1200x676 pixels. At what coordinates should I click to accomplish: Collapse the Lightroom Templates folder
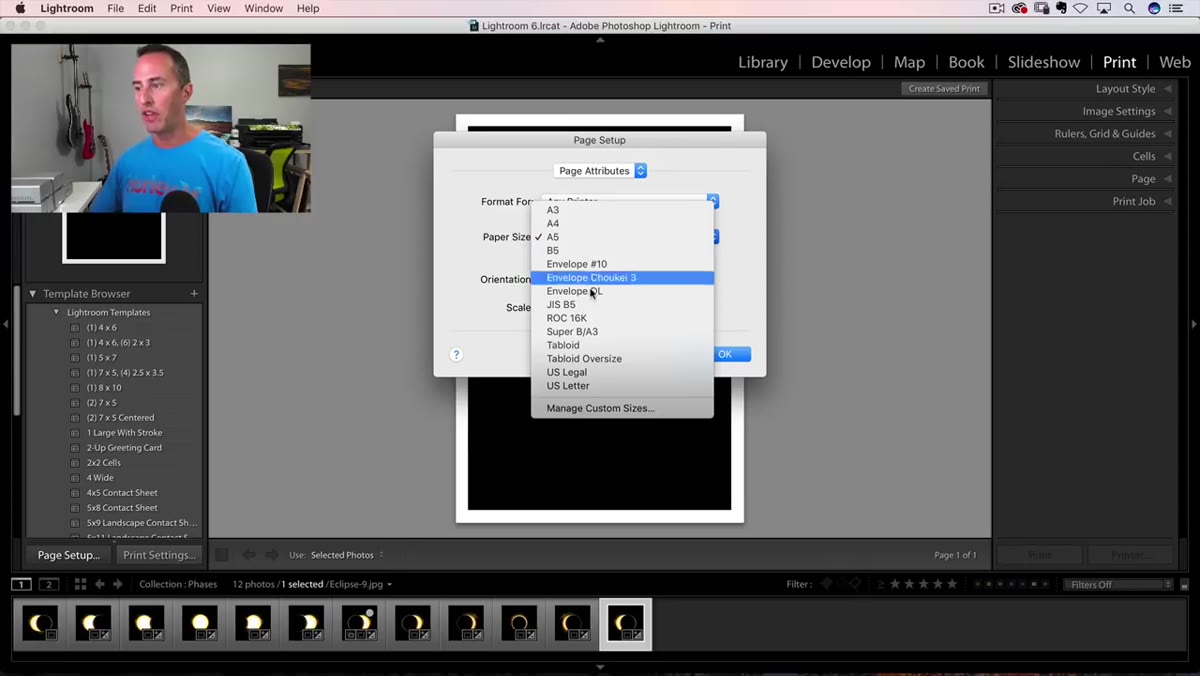pos(56,313)
